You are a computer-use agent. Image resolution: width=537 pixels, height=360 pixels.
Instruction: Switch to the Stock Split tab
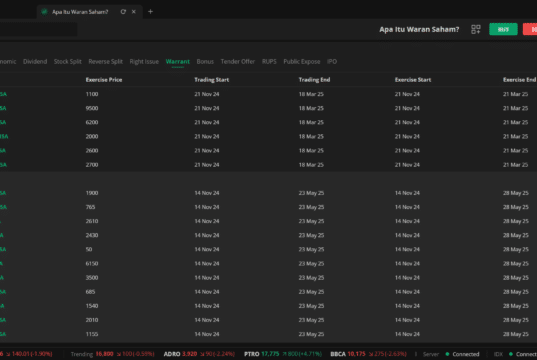pyautogui.click(x=67, y=62)
